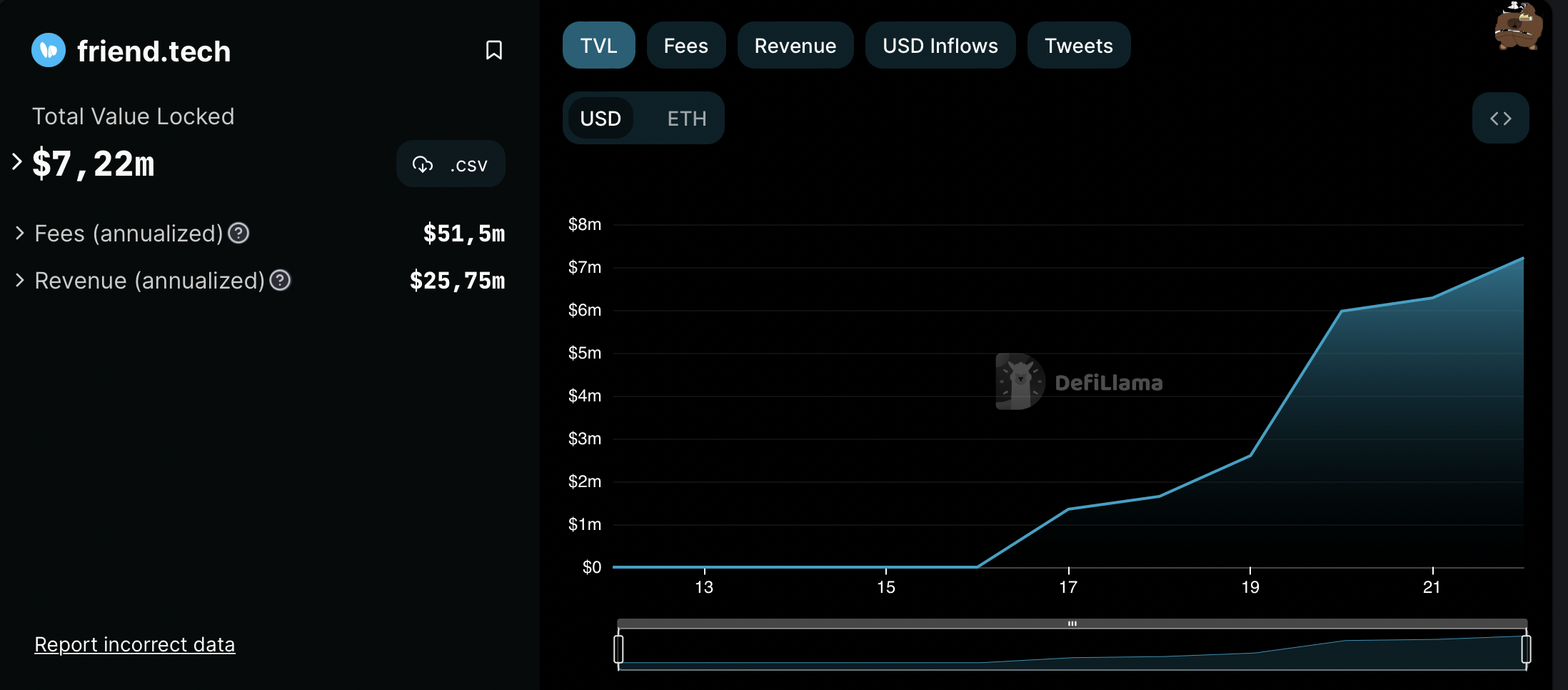1568x690 pixels.
Task: Click the friend.tech title text
Action: (x=154, y=51)
